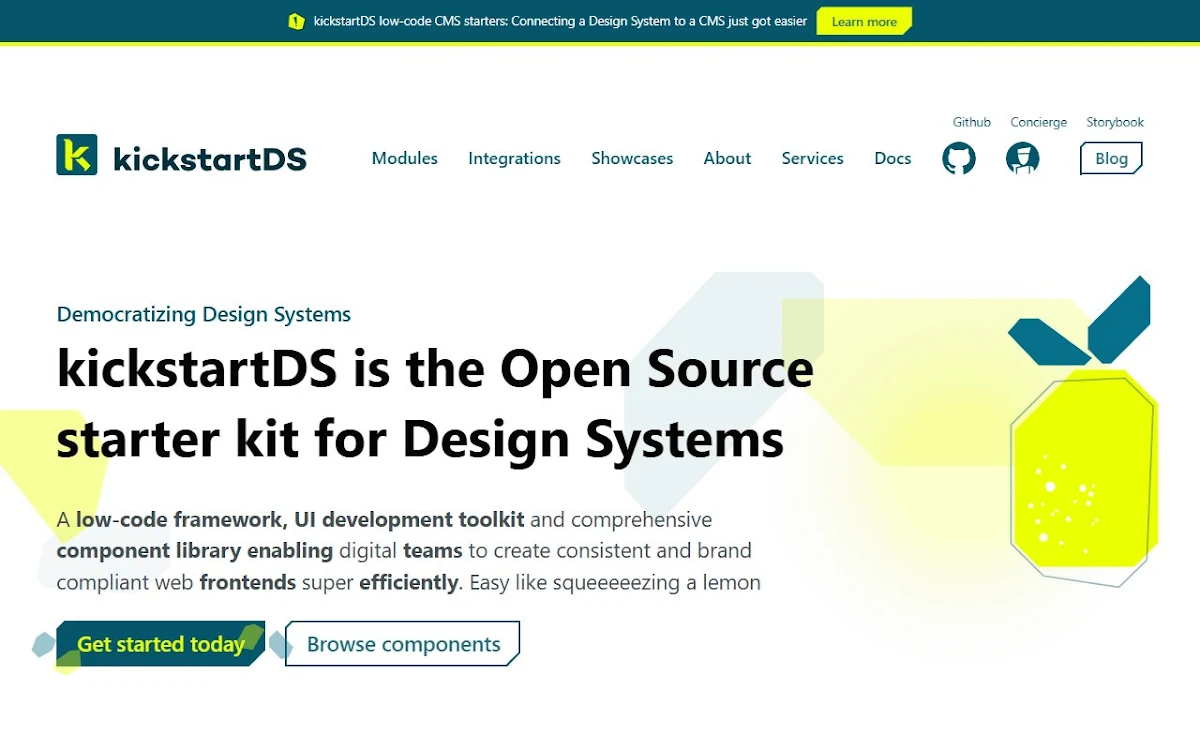The image size is (1200, 750).
Task: Open the Concierge avatar icon
Action: tap(1022, 158)
